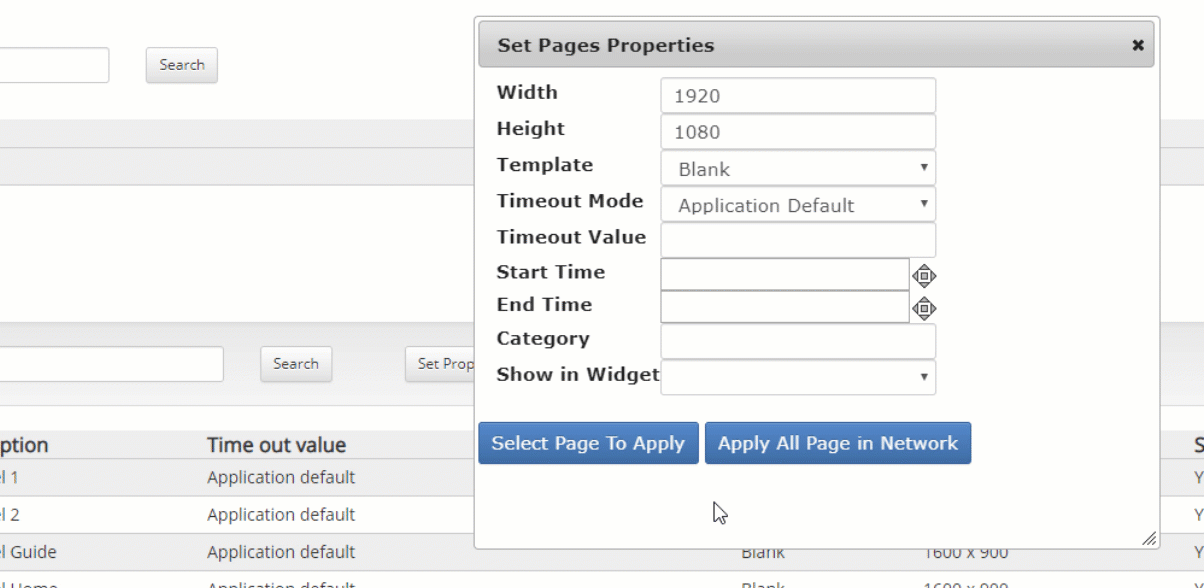Click the Set Properties button behind dialog

coord(440,364)
